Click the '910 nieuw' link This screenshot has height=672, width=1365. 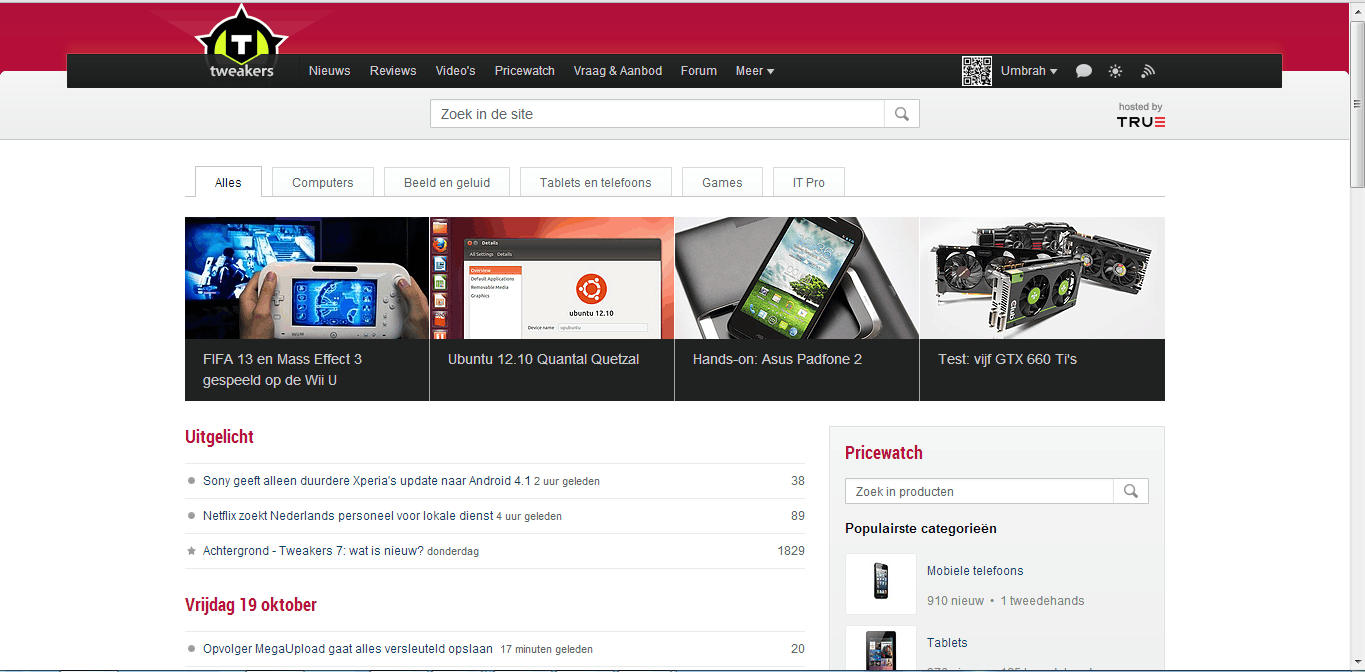(x=955, y=601)
